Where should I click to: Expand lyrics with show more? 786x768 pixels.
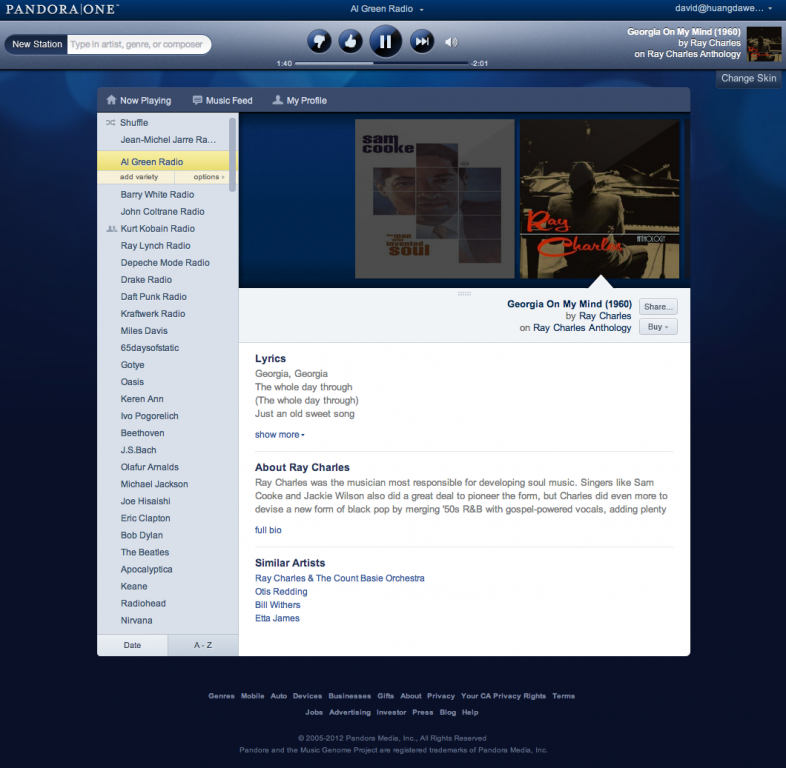[x=279, y=435]
